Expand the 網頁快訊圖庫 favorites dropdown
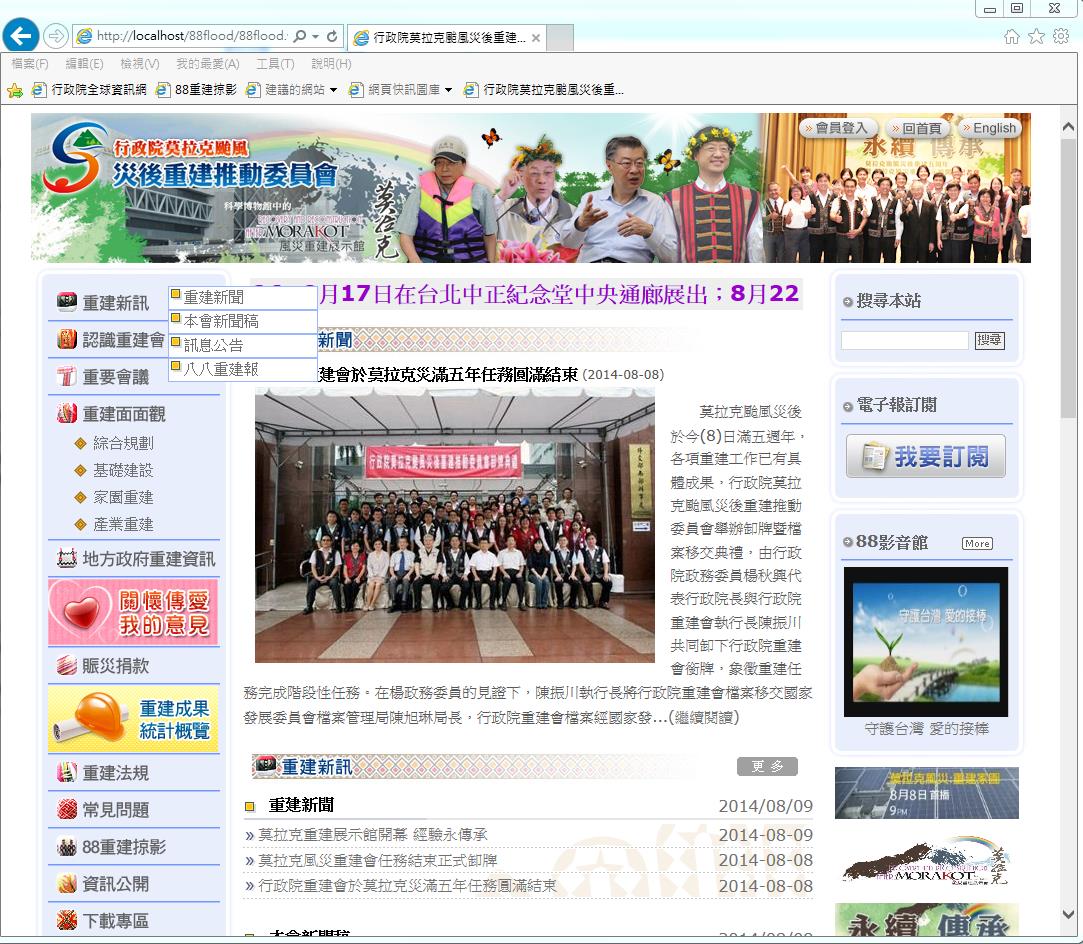This screenshot has height=944, width=1083. point(448,90)
